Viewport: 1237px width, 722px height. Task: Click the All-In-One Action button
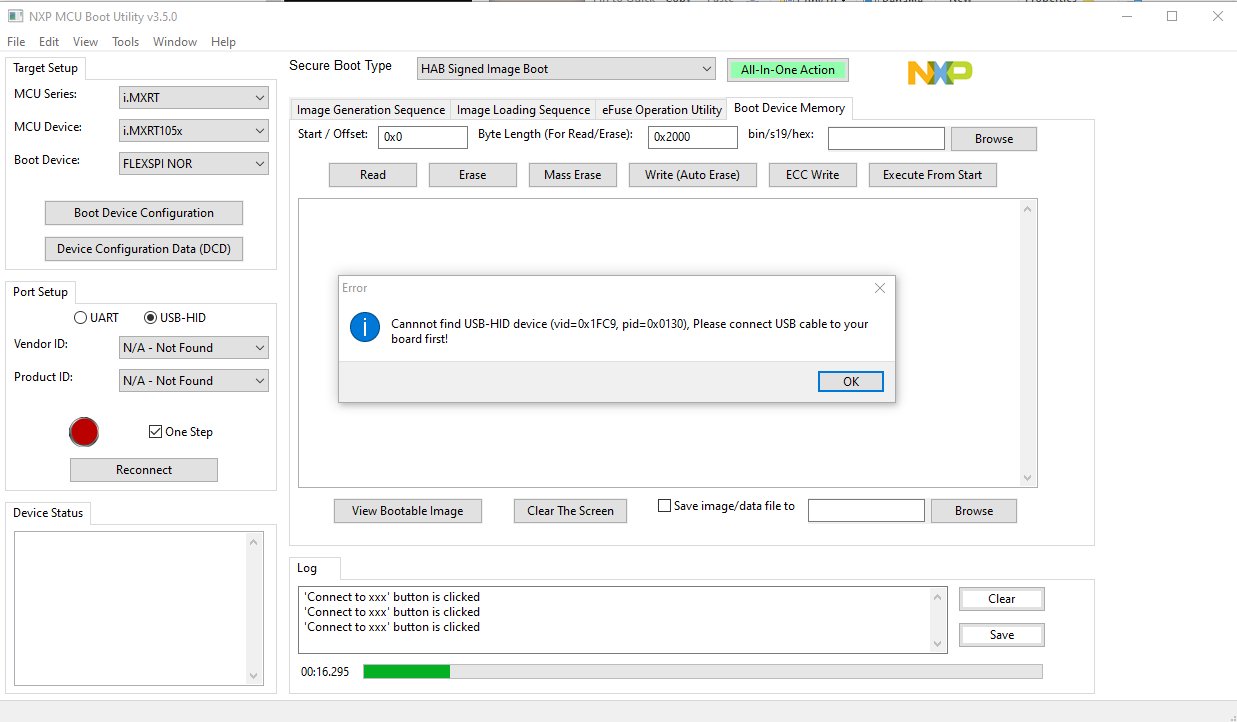tap(787, 69)
